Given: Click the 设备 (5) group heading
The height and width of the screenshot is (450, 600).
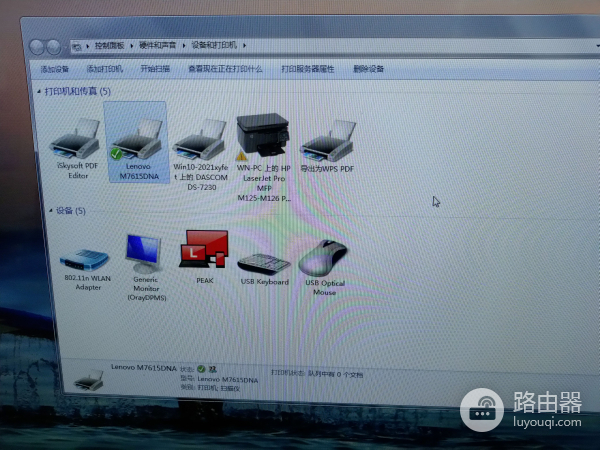Looking at the screenshot, I should point(71,211).
